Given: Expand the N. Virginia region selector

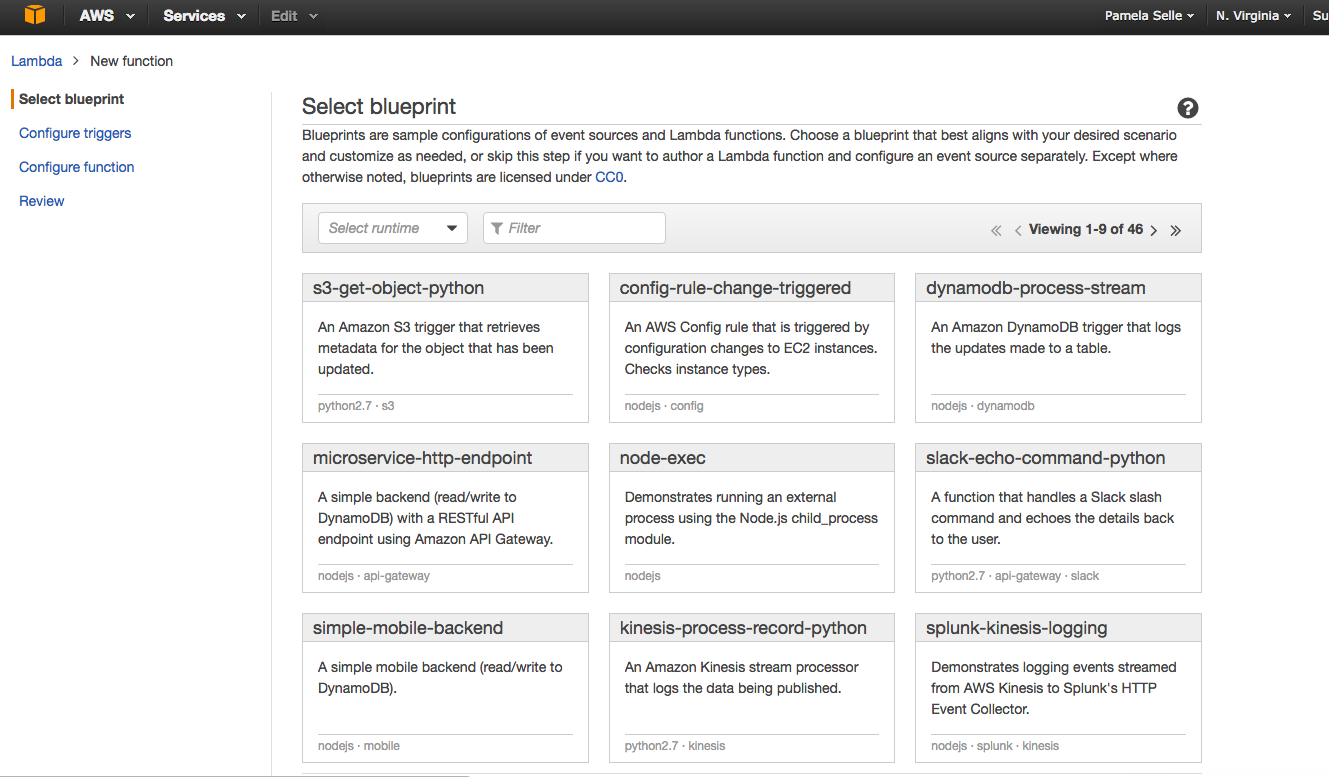Looking at the screenshot, I should tap(1253, 16).
